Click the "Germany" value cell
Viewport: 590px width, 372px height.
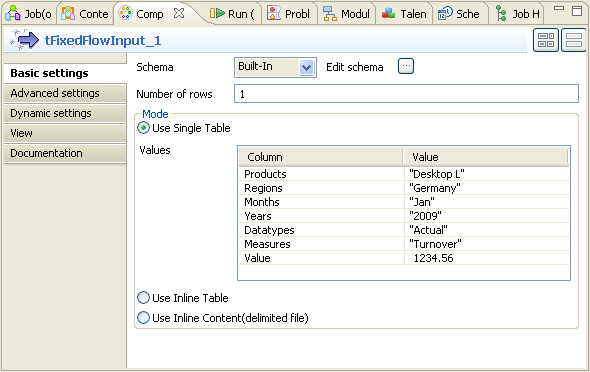487,188
